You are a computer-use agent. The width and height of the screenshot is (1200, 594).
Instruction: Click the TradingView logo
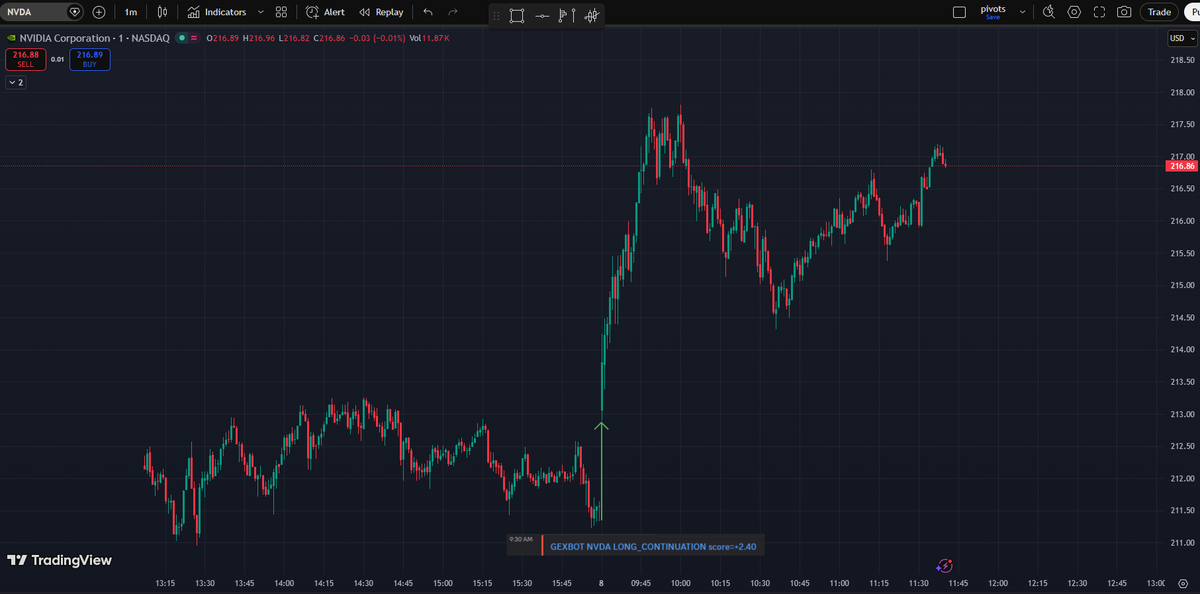coord(59,561)
